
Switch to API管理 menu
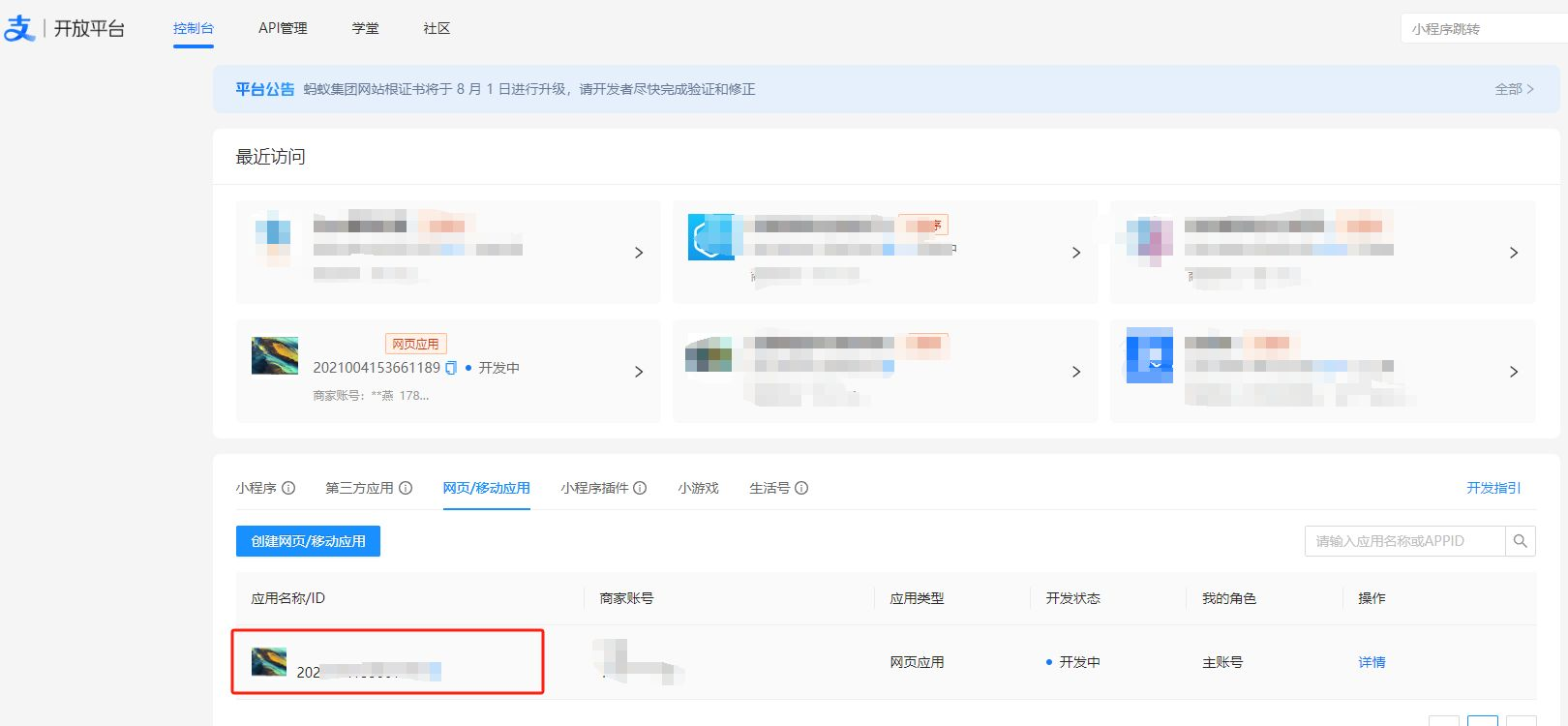point(283,28)
